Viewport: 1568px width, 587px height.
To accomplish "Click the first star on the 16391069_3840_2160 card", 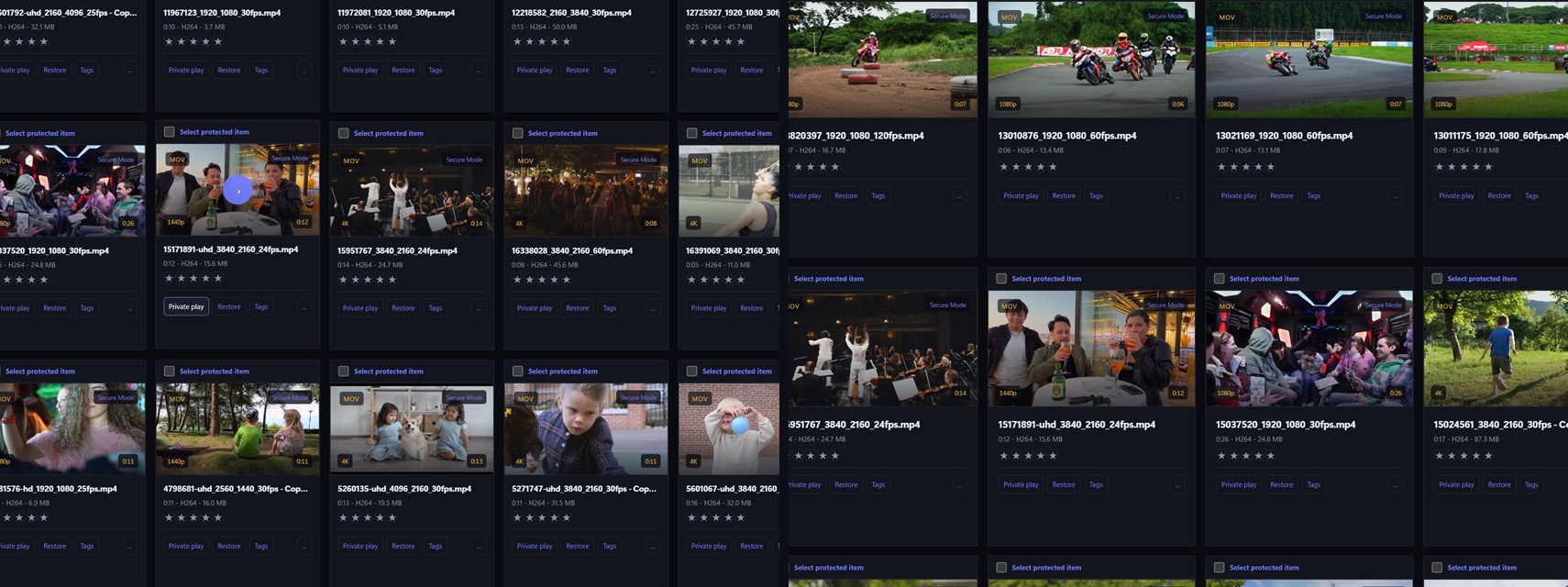I will (691, 280).
